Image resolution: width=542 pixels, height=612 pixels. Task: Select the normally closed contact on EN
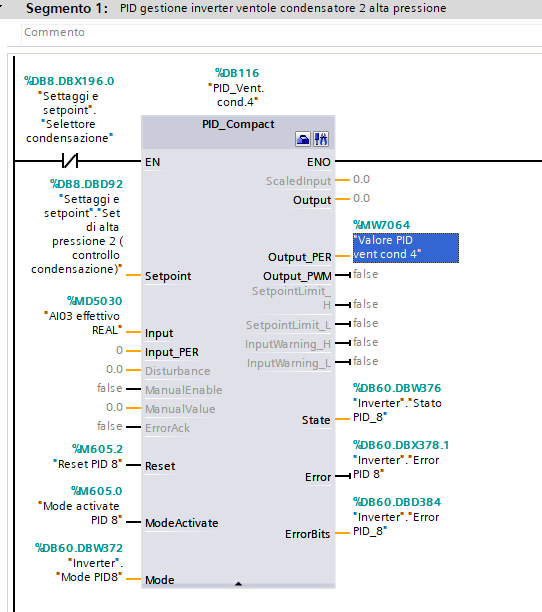point(70,160)
